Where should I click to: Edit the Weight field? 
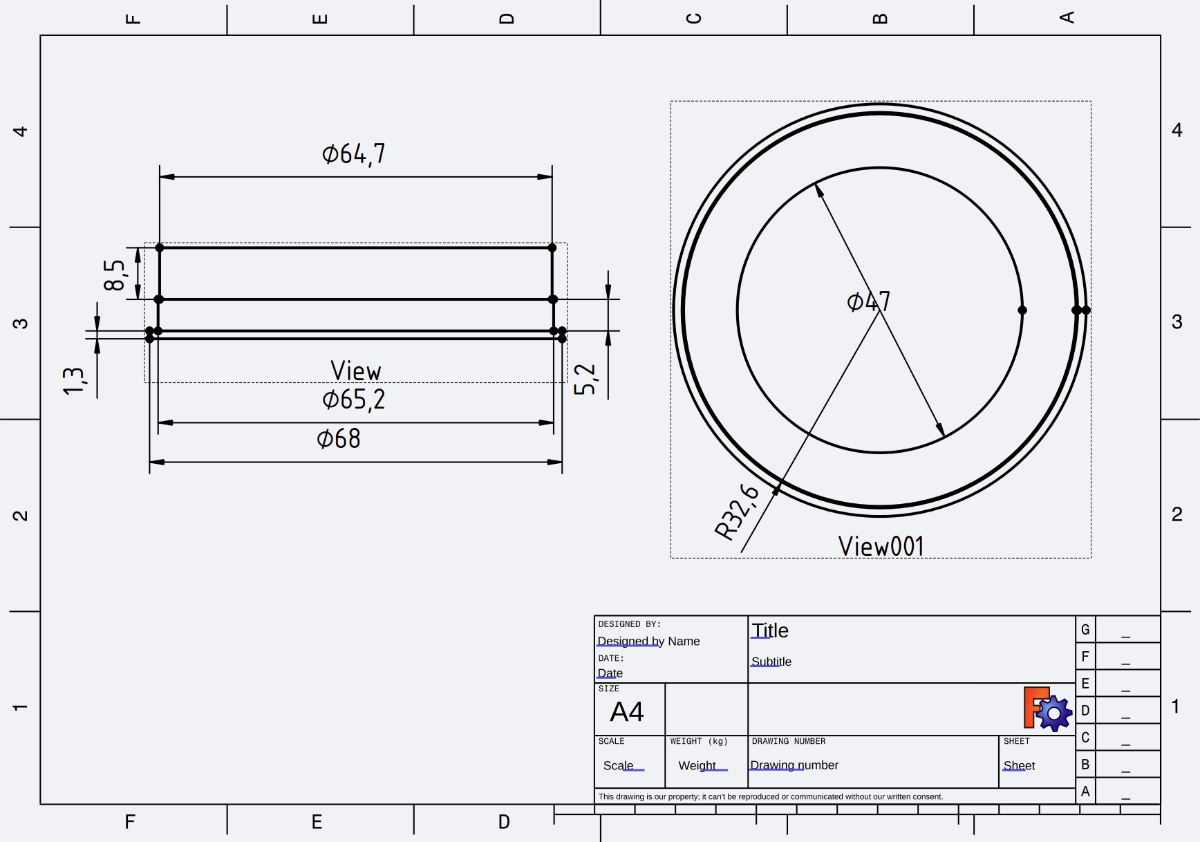697,765
